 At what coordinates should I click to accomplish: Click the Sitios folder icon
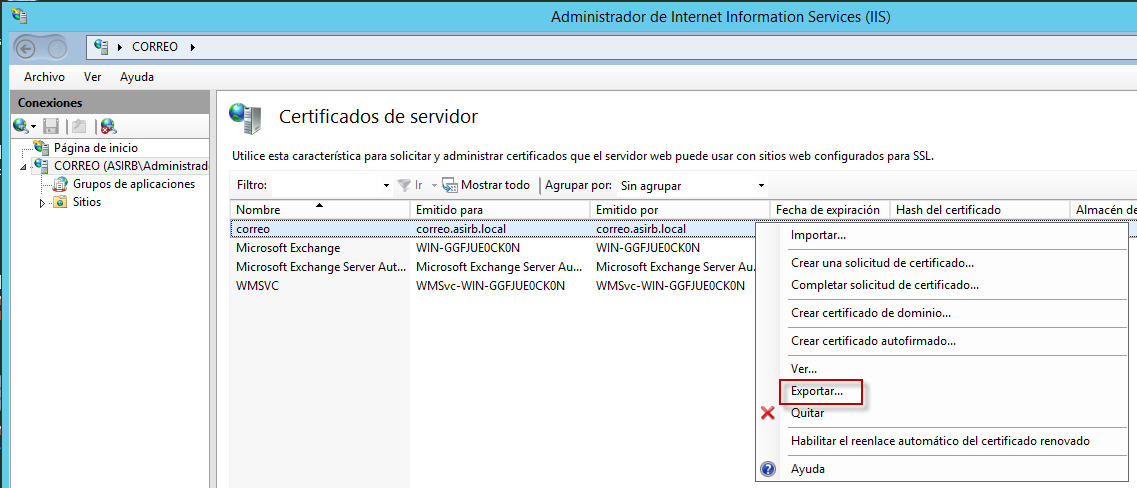click(x=61, y=202)
